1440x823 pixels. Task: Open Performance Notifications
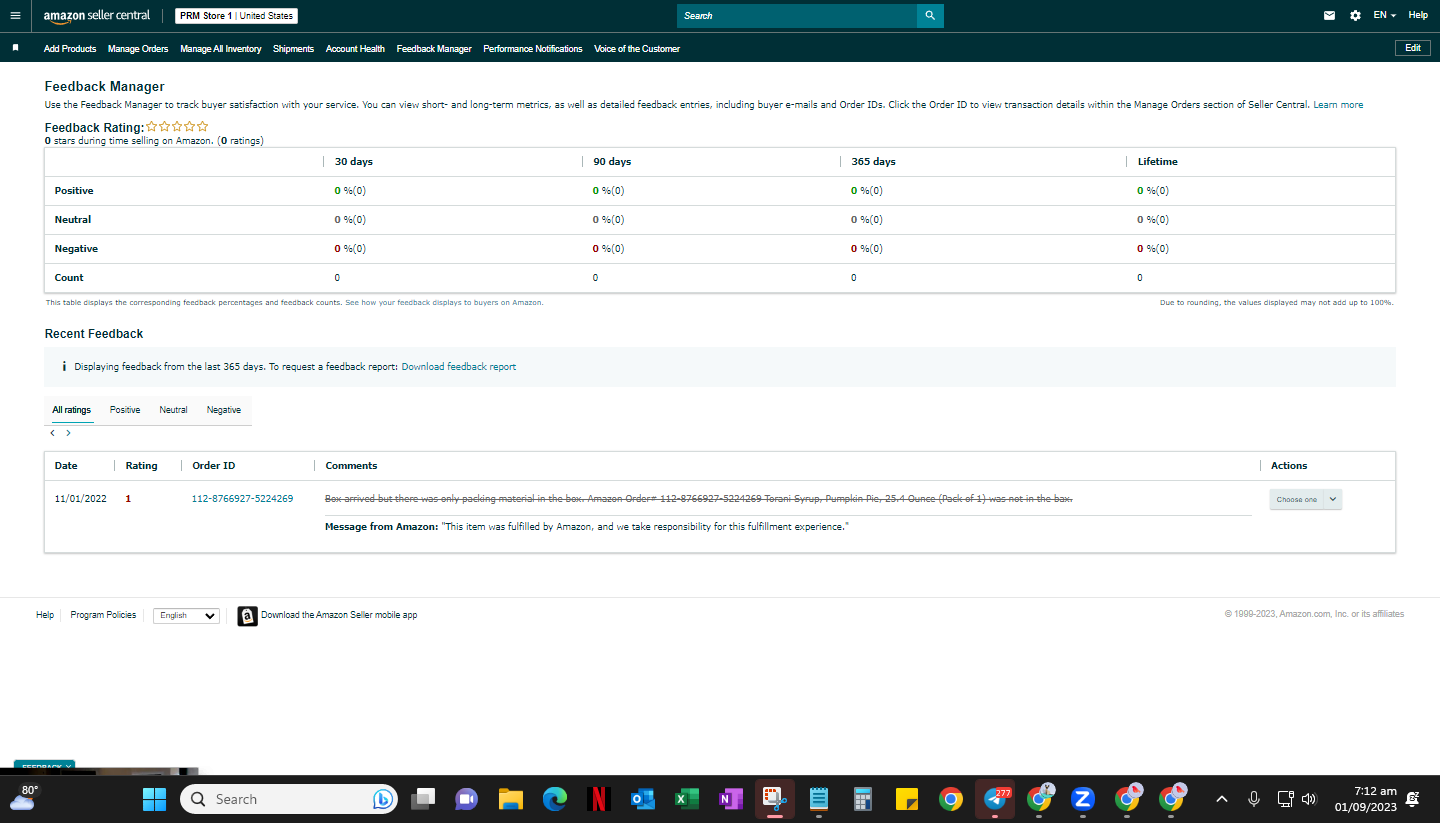533,49
